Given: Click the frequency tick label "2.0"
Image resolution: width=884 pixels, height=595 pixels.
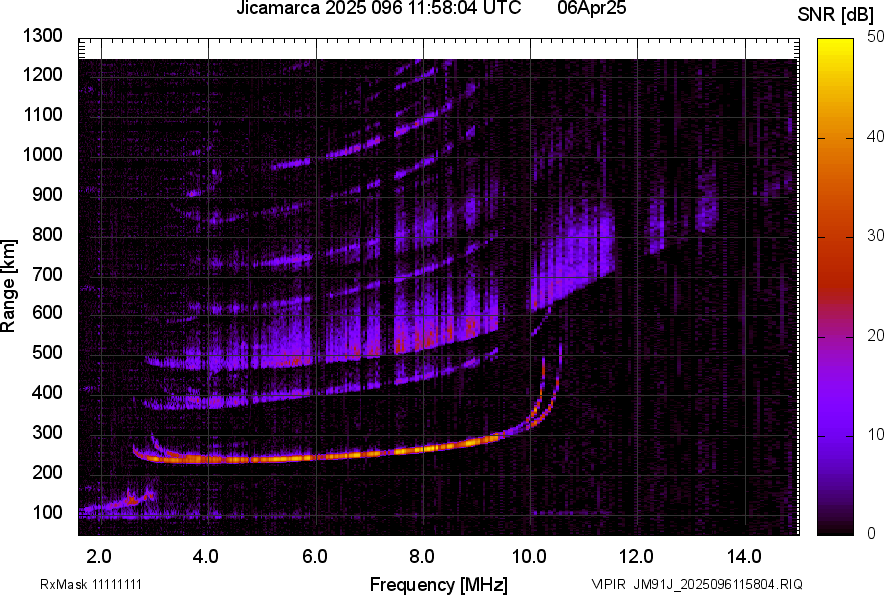Looking at the screenshot, I should (99, 557).
